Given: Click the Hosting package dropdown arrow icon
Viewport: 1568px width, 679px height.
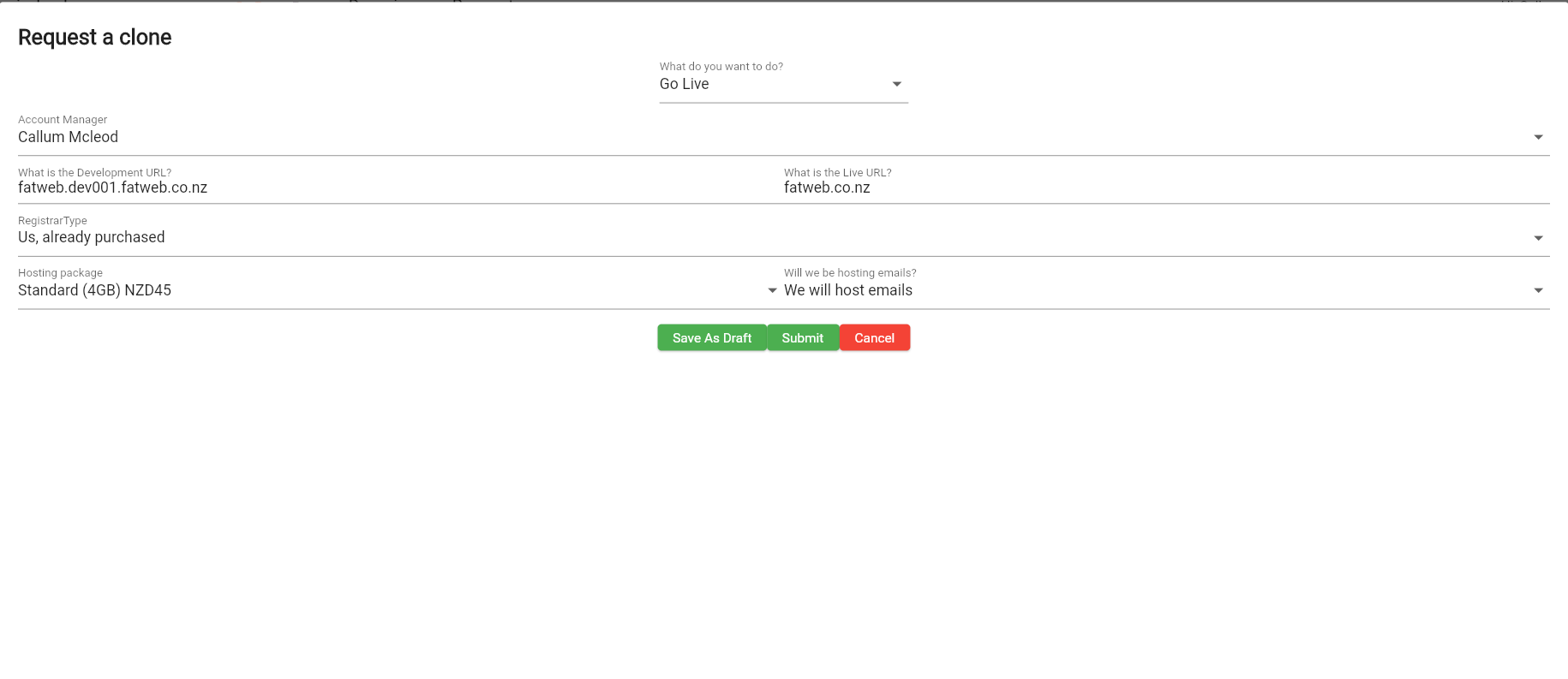Looking at the screenshot, I should pos(772,290).
